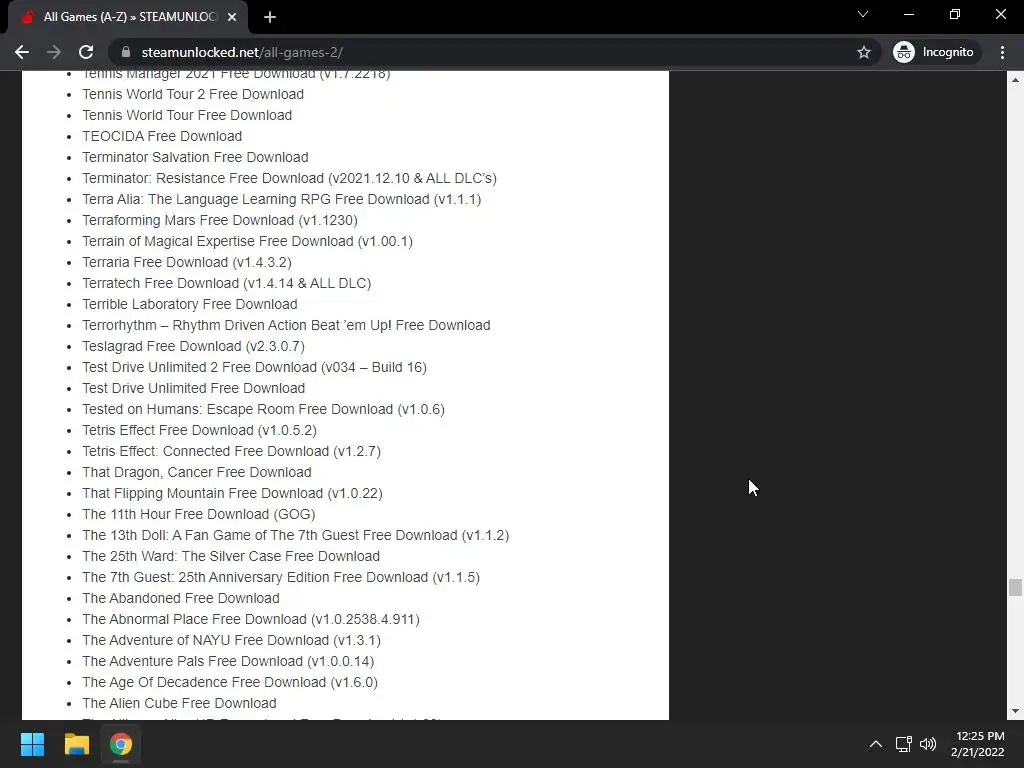The height and width of the screenshot is (768, 1024).
Task: Open The Abandoned Free Download link
Action: tap(181, 598)
